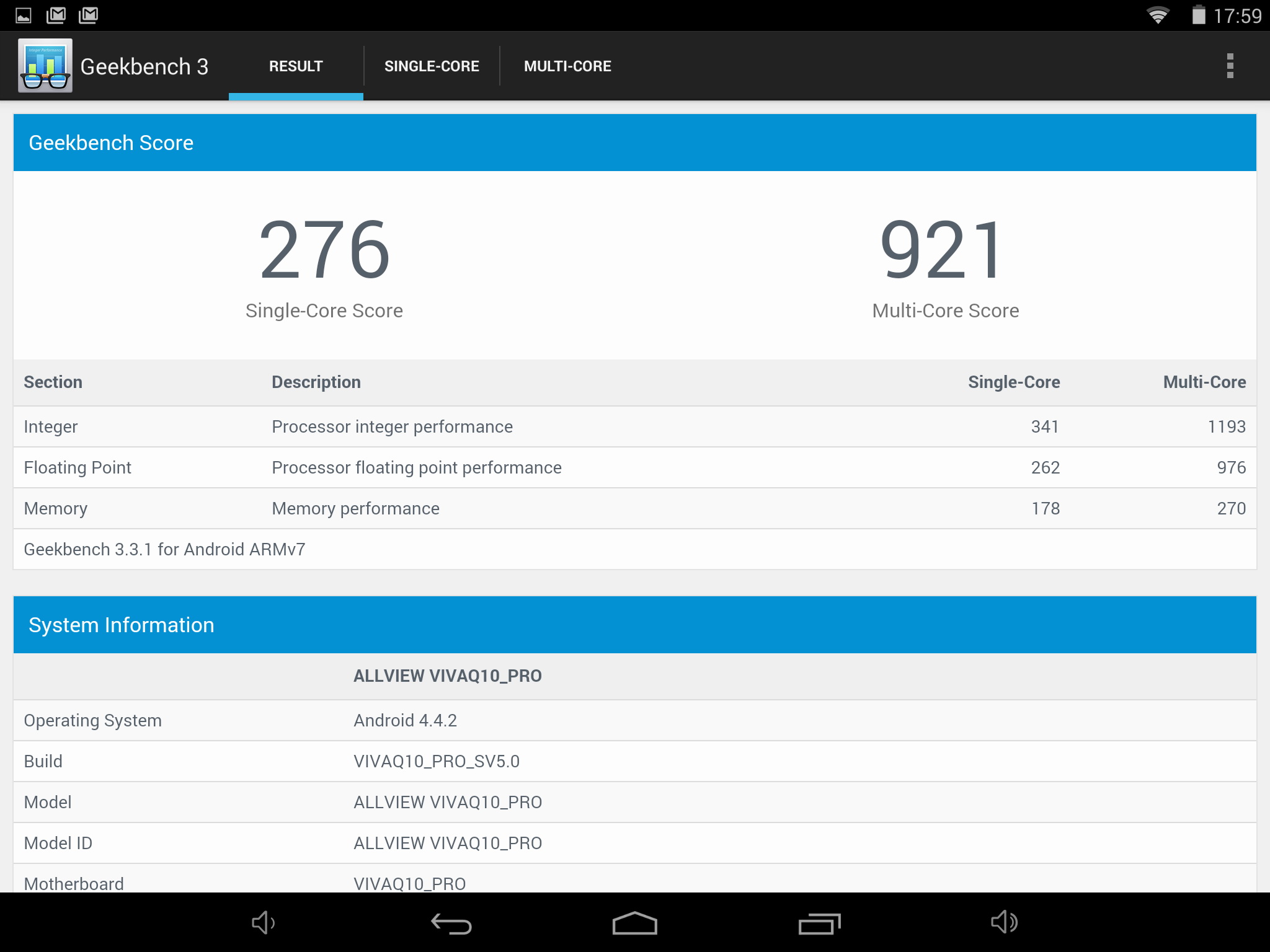Screen dimensions: 1270x952
Task: Tap the Description column header
Action: click(x=316, y=382)
